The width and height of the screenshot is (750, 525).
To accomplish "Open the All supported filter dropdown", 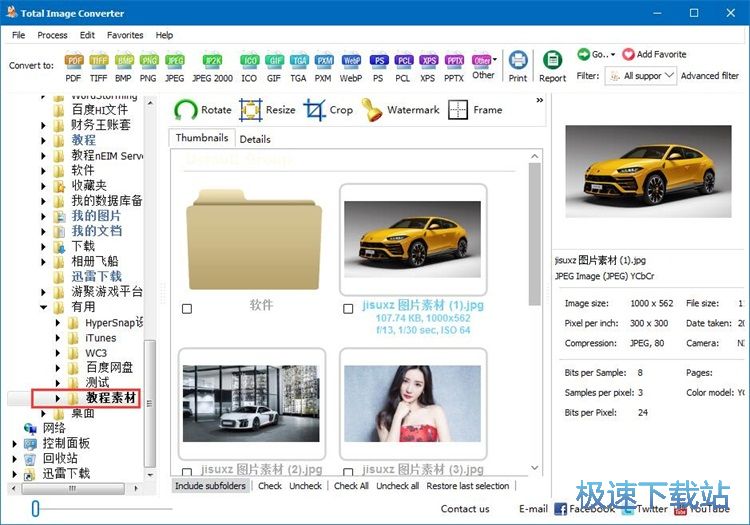I will pos(640,76).
